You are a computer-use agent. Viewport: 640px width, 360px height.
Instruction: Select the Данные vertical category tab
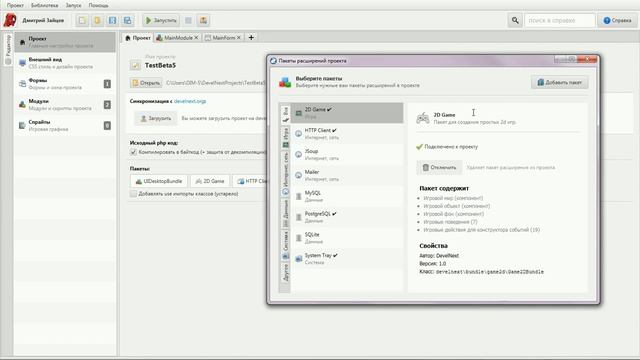tap(285, 214)
